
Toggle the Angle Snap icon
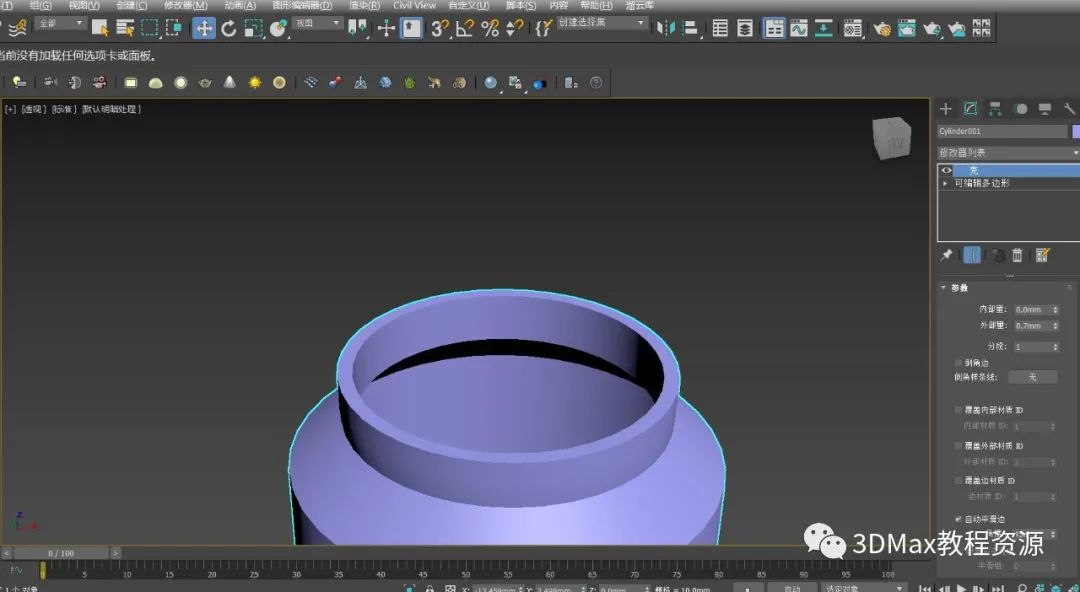[x=465, y=28]
